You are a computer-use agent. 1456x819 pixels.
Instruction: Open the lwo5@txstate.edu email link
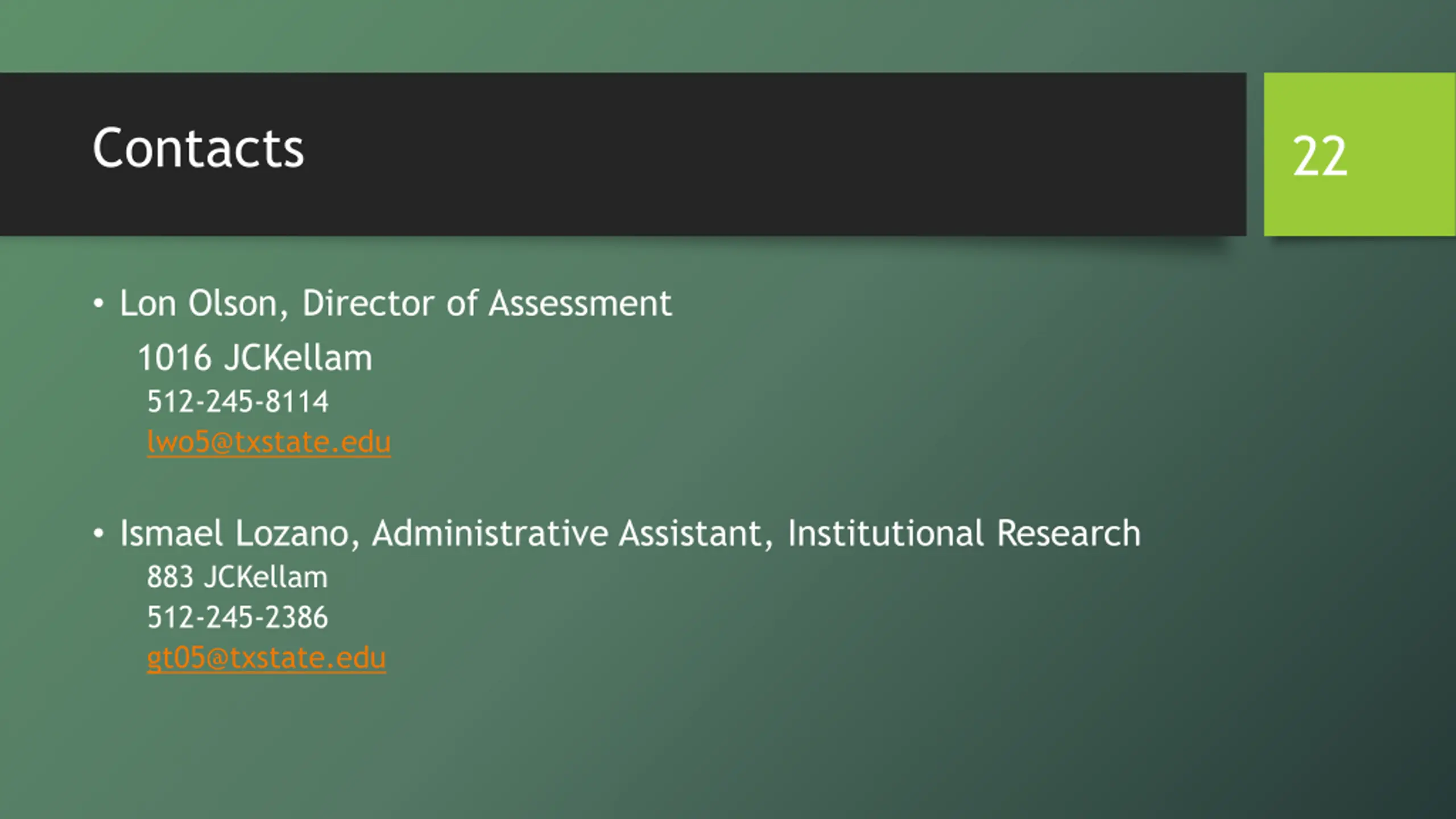tap(268, 442)
